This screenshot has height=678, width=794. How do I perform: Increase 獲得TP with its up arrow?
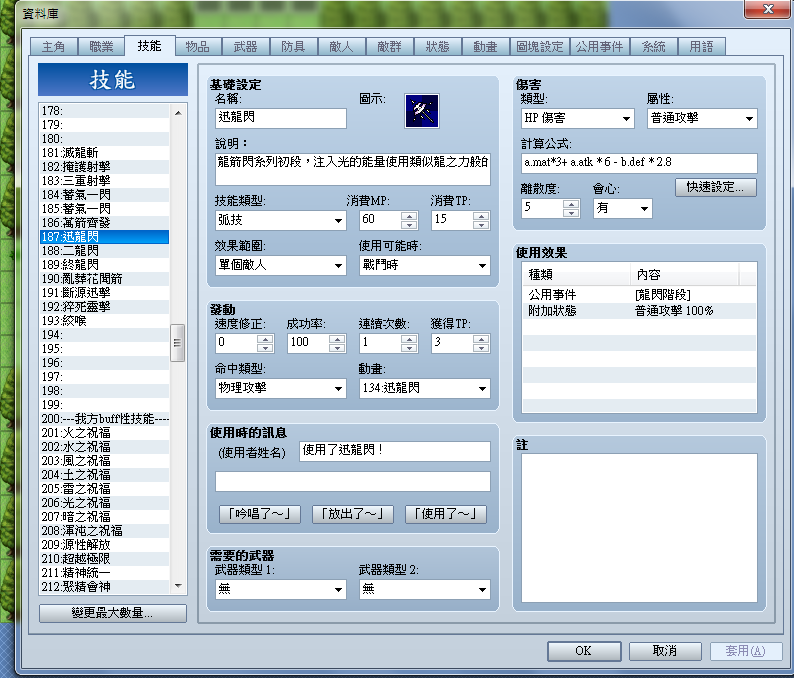click(481, 338)
